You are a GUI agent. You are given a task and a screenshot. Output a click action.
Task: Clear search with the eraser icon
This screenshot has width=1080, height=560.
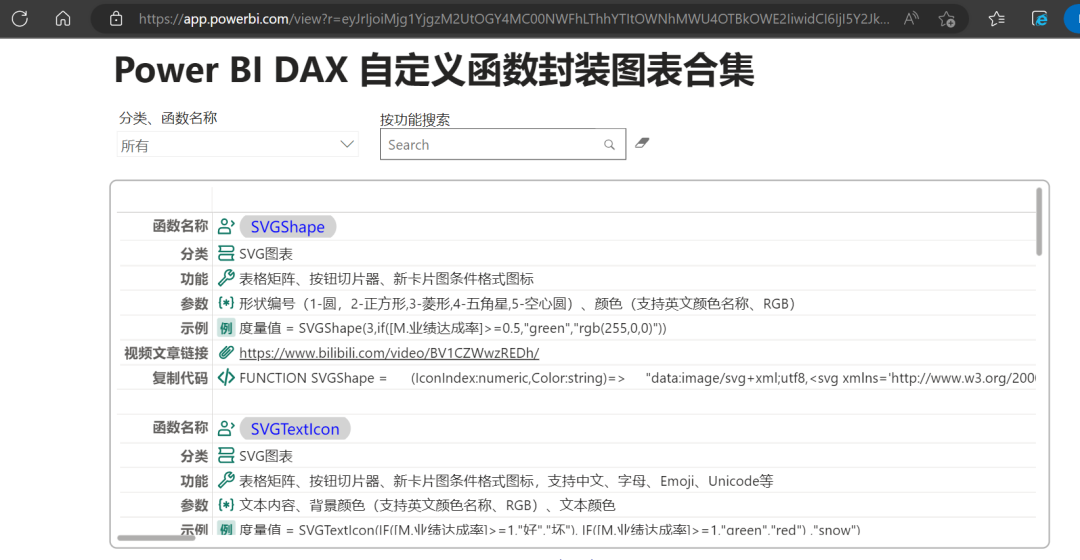(642, 143)
